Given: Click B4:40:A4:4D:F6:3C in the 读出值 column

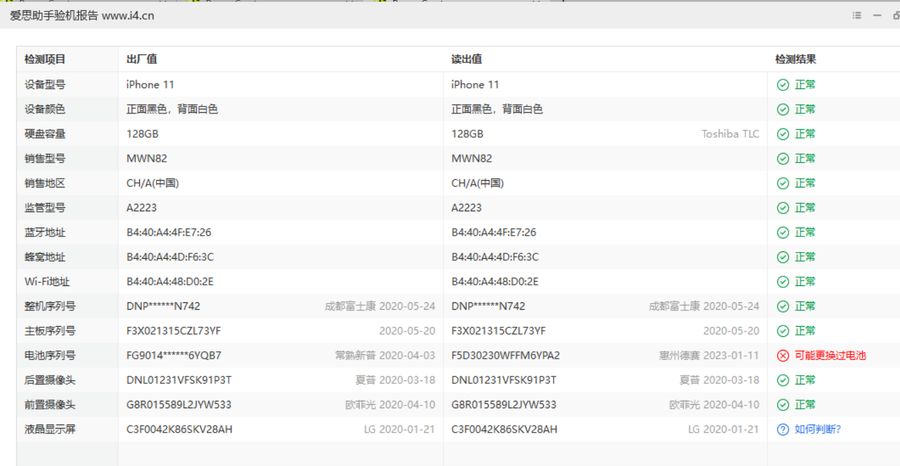Looking at the screenshot, I should tap(495, 257).
